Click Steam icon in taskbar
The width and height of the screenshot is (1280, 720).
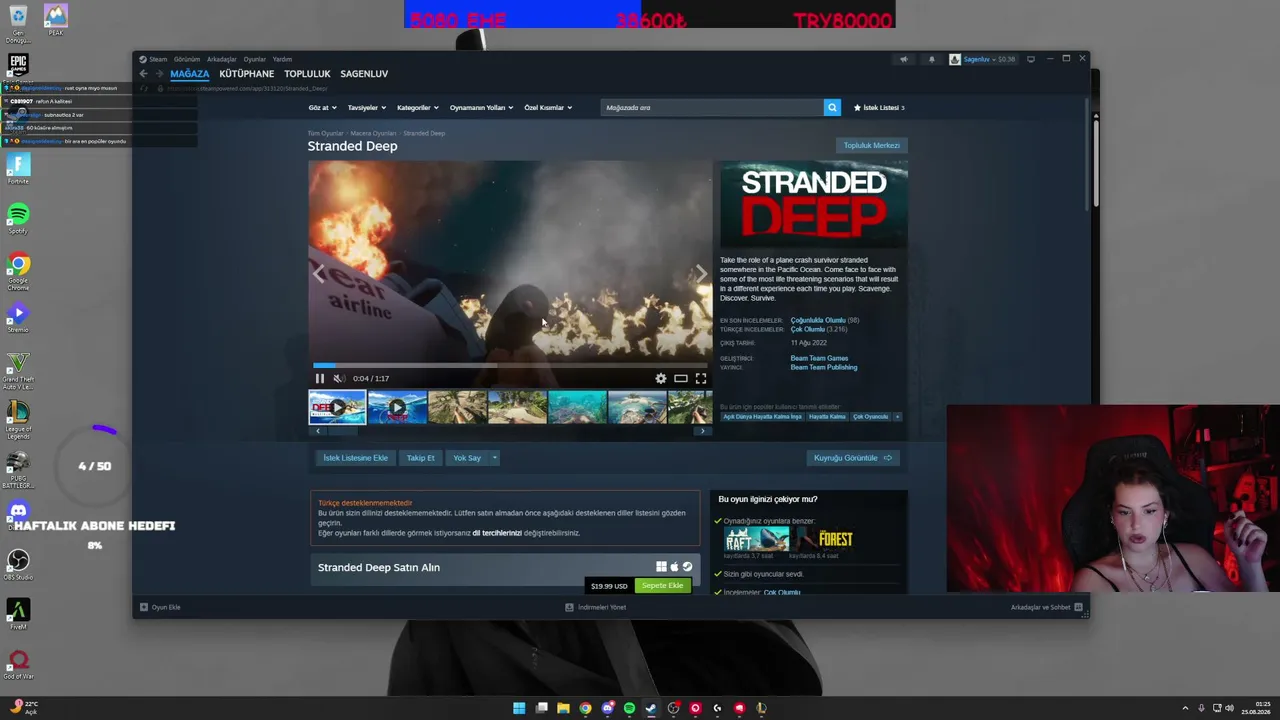point(651,708)
